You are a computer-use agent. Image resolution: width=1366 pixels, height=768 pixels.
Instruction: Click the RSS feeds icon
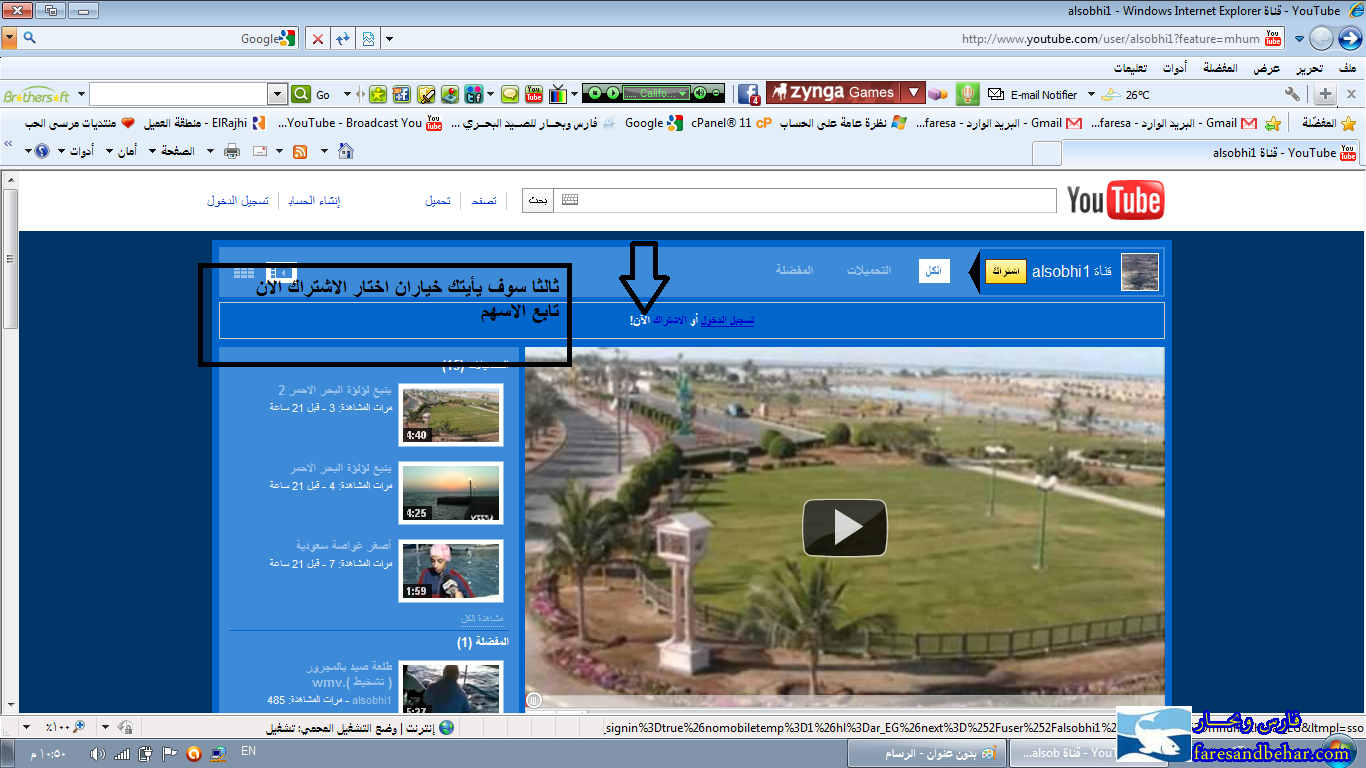(299, 151)
